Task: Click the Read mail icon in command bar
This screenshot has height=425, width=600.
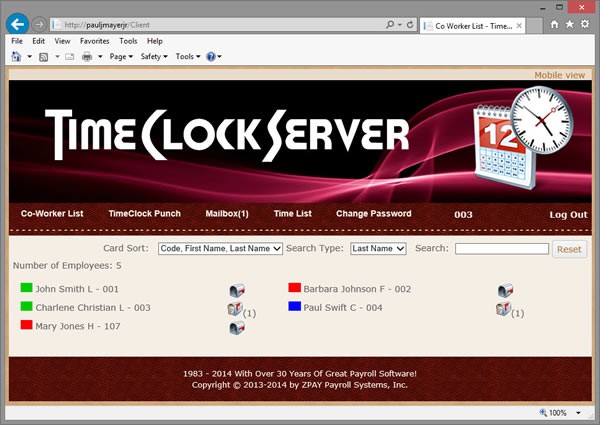Action: point(69,57)
